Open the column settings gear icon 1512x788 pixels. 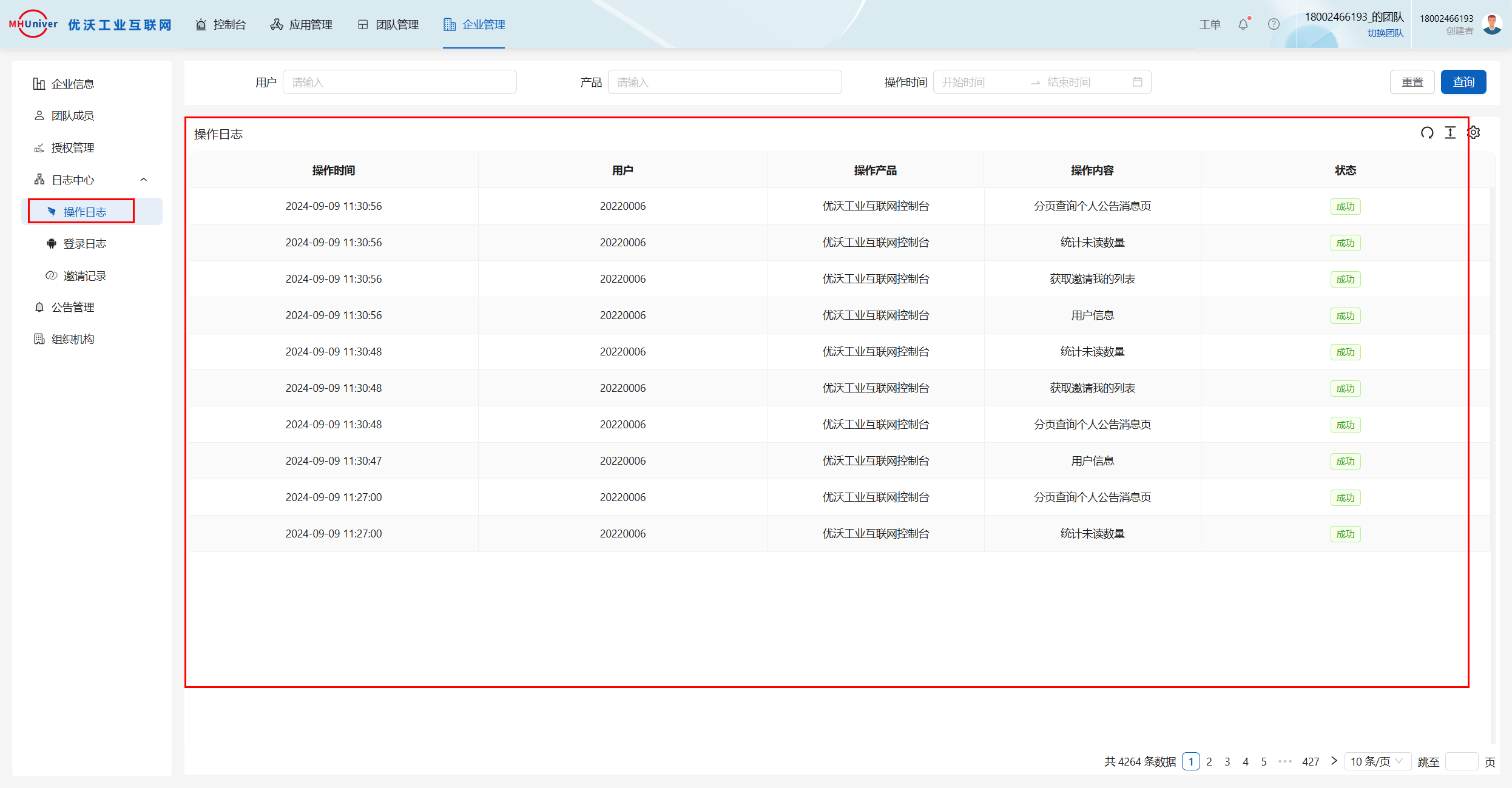tap(1474, 133)
